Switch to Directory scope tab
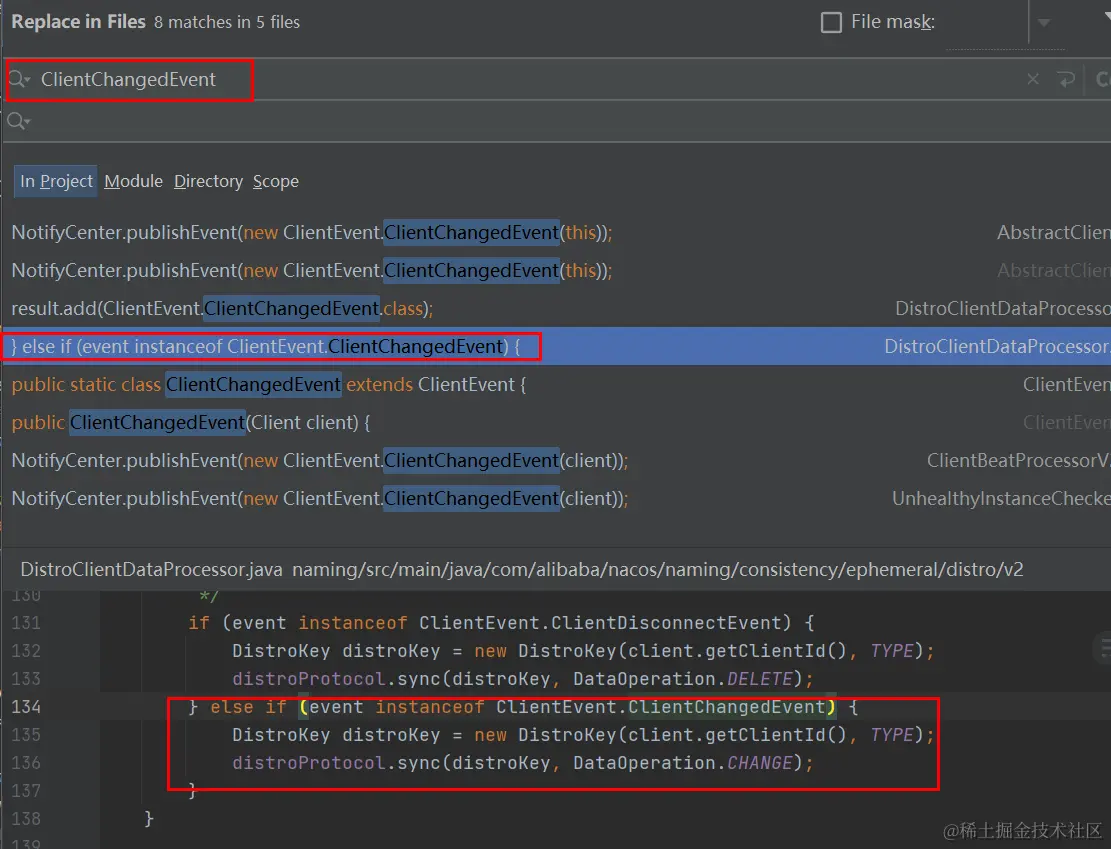Viewport: 1111px width, 849px height. pos(208,181)
